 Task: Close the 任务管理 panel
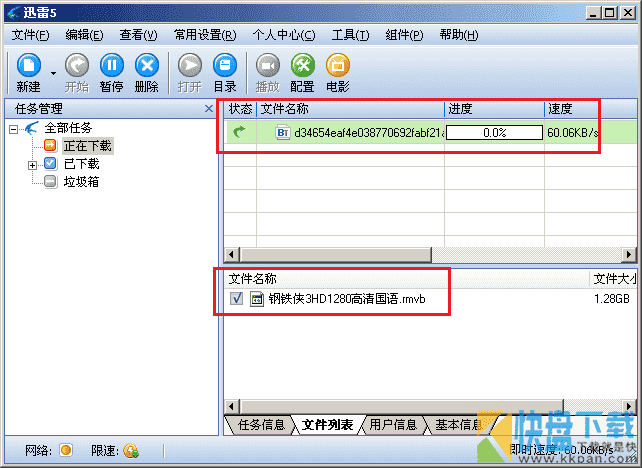point(209,109)
